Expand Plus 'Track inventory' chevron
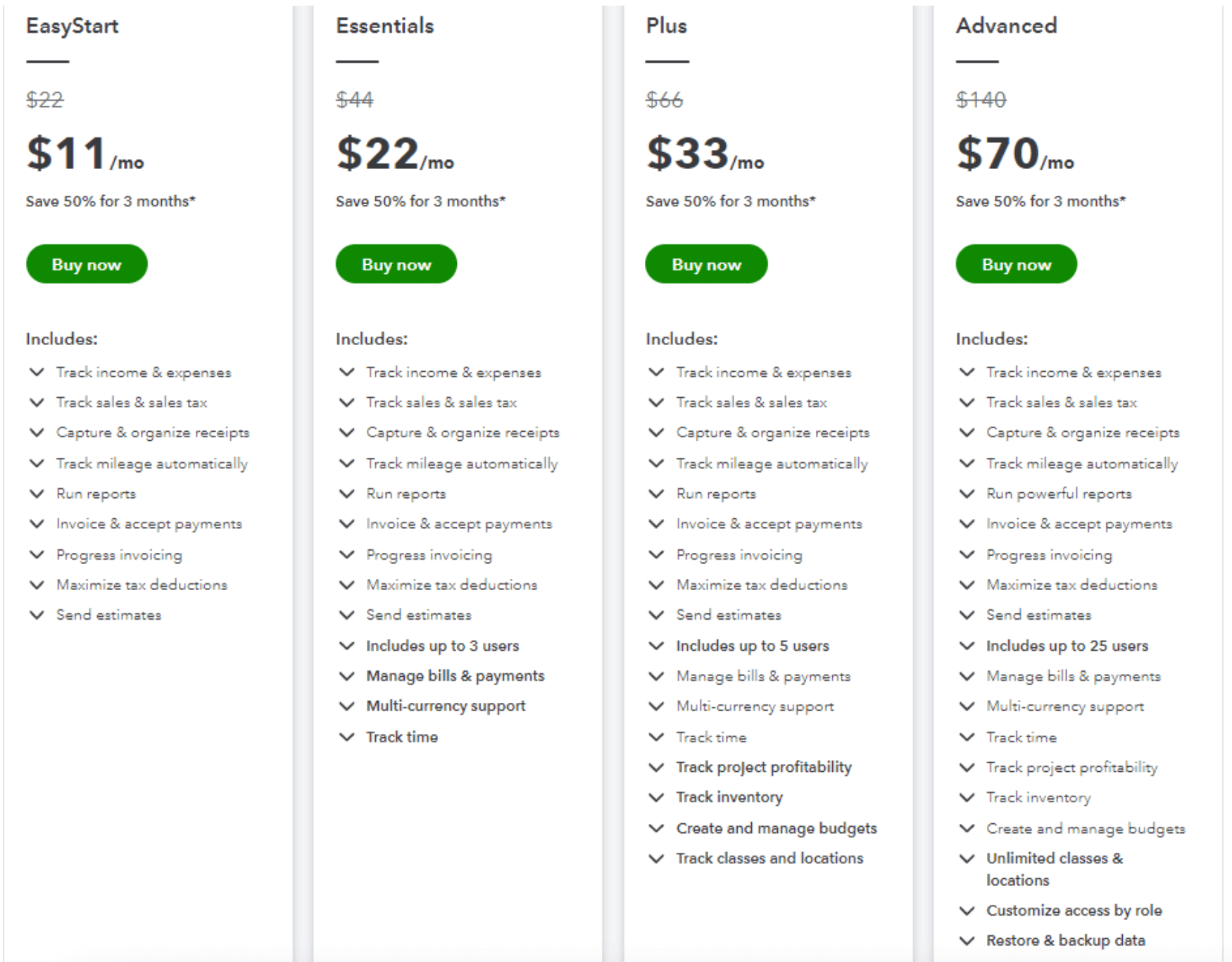The height and width of the screenshot is (962, 1232). pos(656,797)
